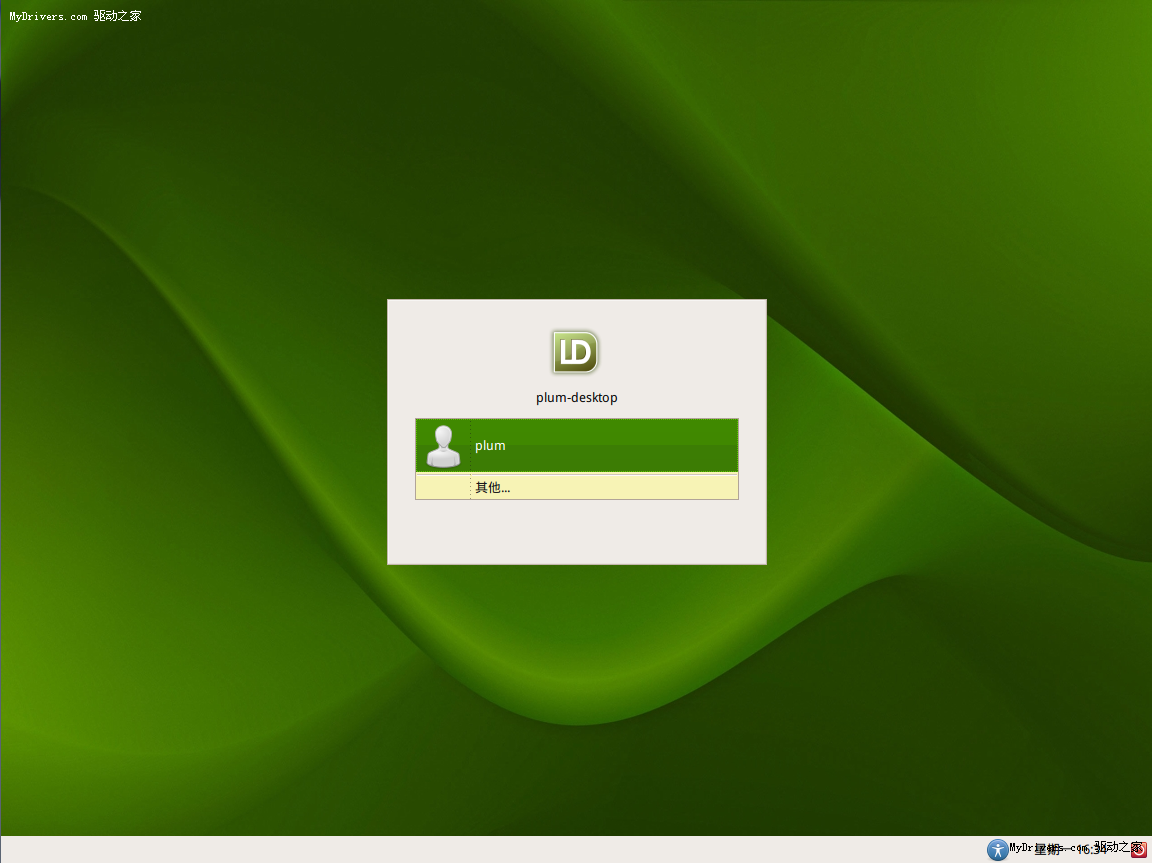Click the blank icon cell beside 其他...
Screen dimensions: 1152x863
coord(443,487)
